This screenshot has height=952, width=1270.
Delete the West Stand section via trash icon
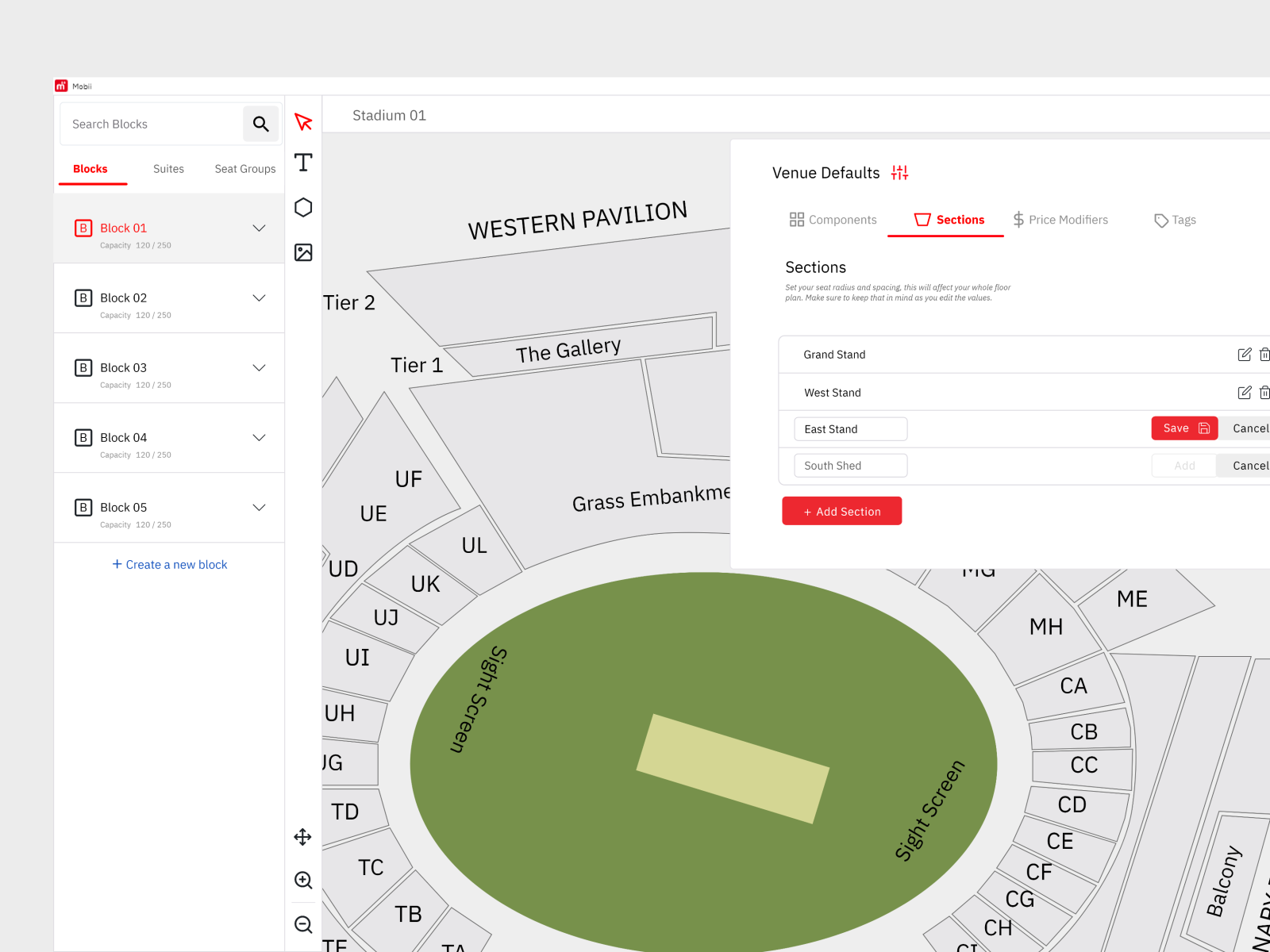(1264, 392)
